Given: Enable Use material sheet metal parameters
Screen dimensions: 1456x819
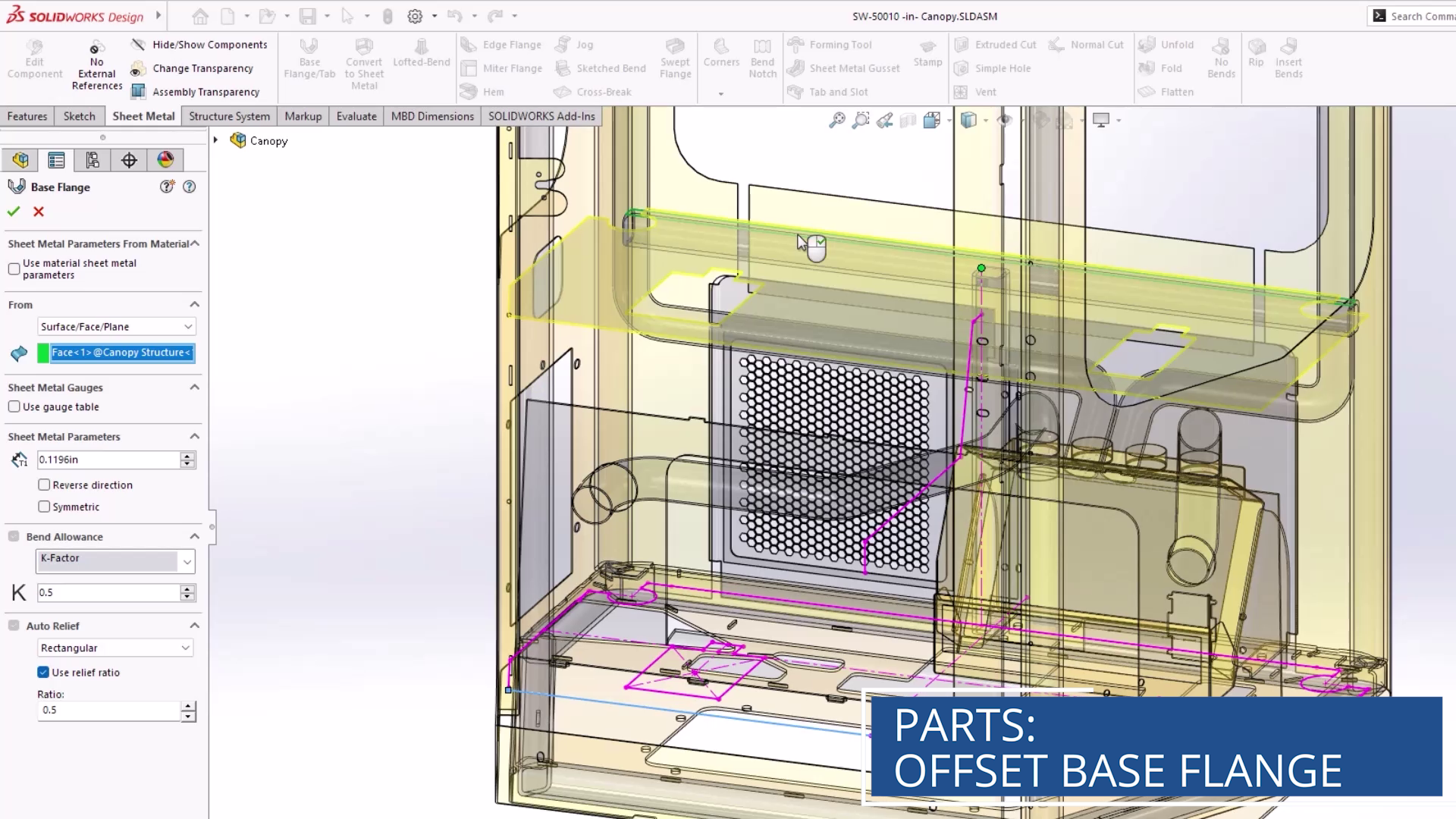Looking at the screenshot, I should 14,269.
